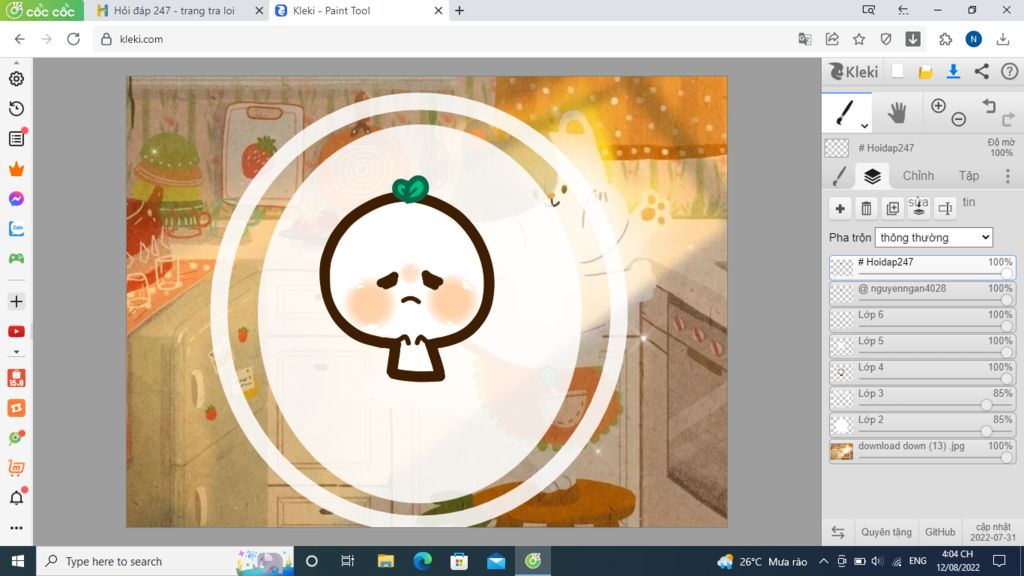Open the brush tool dropdown arrow
Screen dimensions: 1024x576
click(864, 125)
